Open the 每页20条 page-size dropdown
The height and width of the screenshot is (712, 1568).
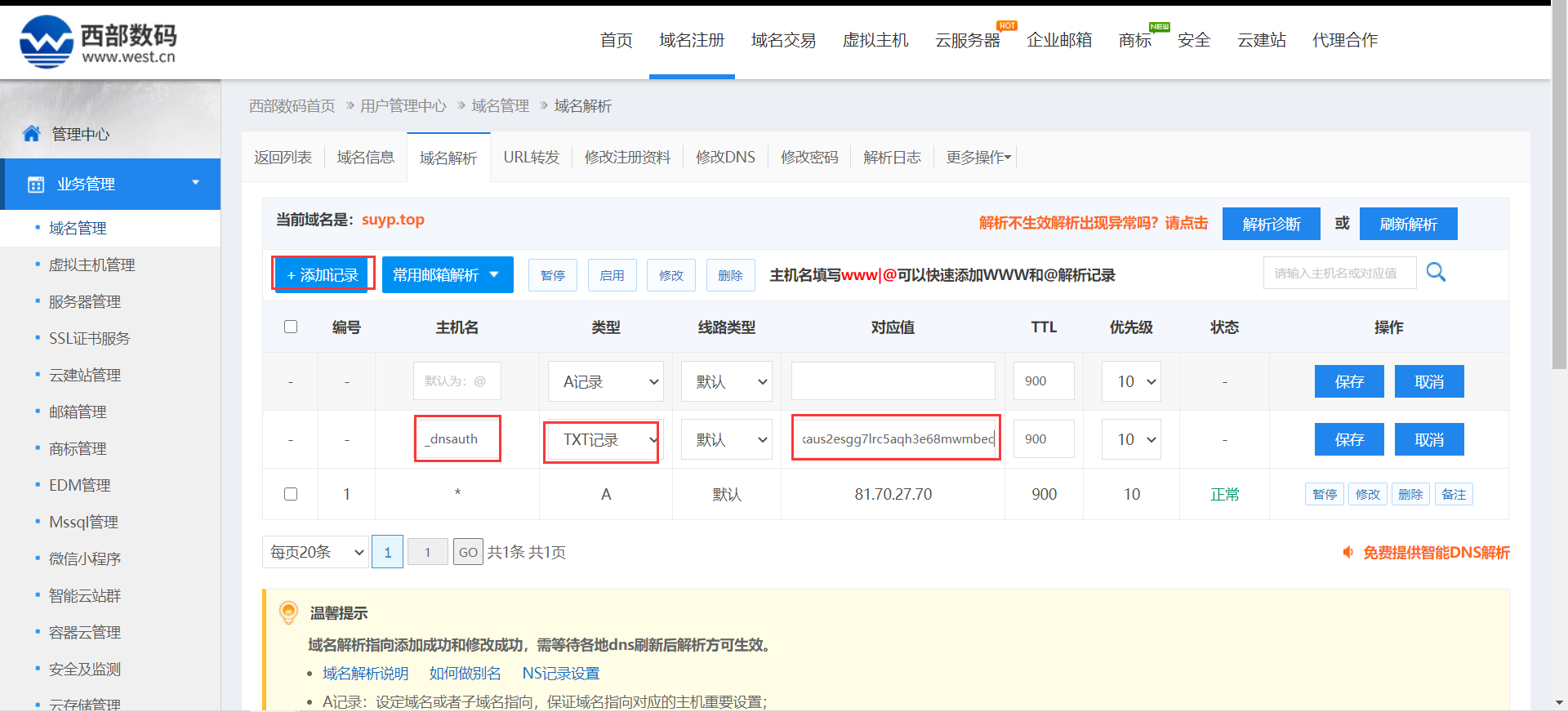pos(315,552)
